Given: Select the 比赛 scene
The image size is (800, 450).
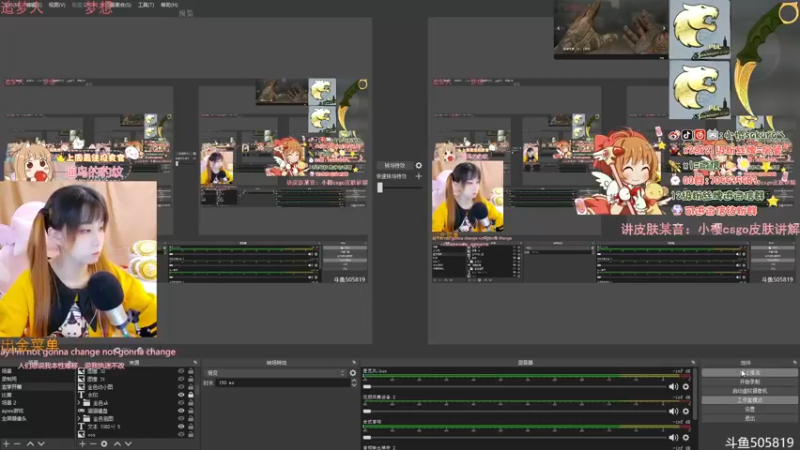Looking at the screenshot, I should pos(37,395).
